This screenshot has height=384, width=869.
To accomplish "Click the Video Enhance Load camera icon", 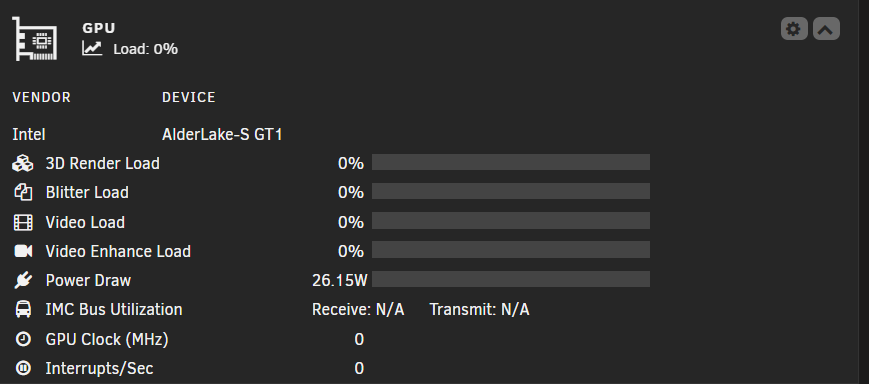I will click(23, 251).
